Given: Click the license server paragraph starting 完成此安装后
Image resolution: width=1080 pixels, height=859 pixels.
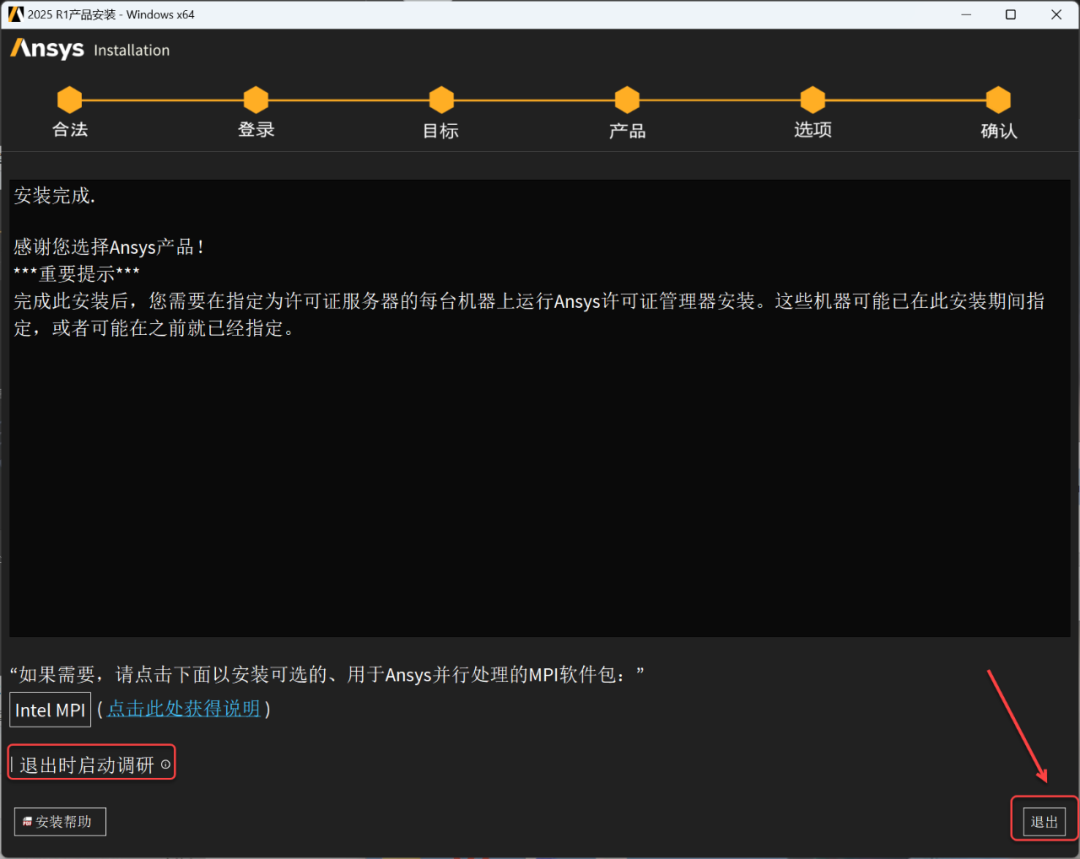Looking at the screenshot, I should click(529, 314).
